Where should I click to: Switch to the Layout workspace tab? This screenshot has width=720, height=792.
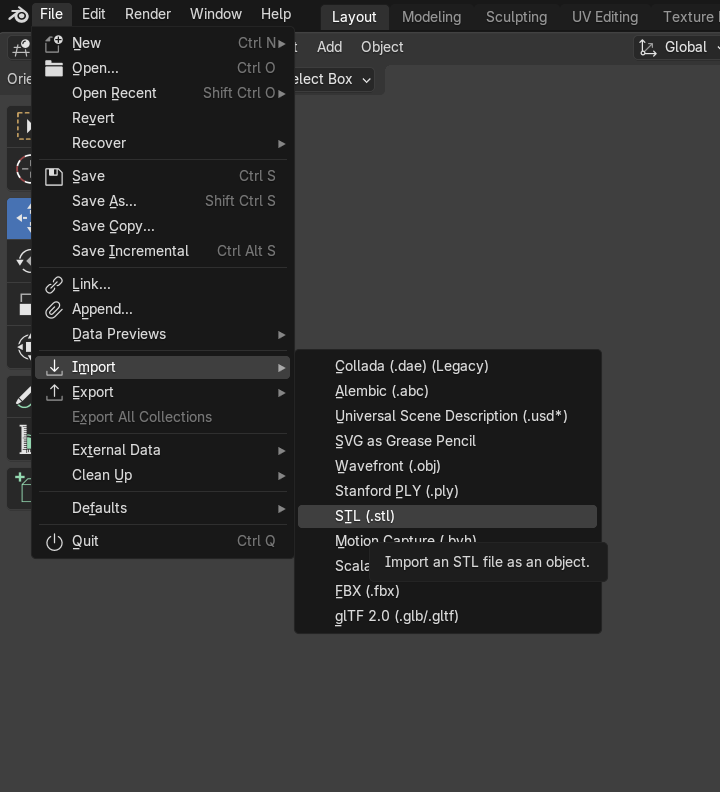coord(354,17)
